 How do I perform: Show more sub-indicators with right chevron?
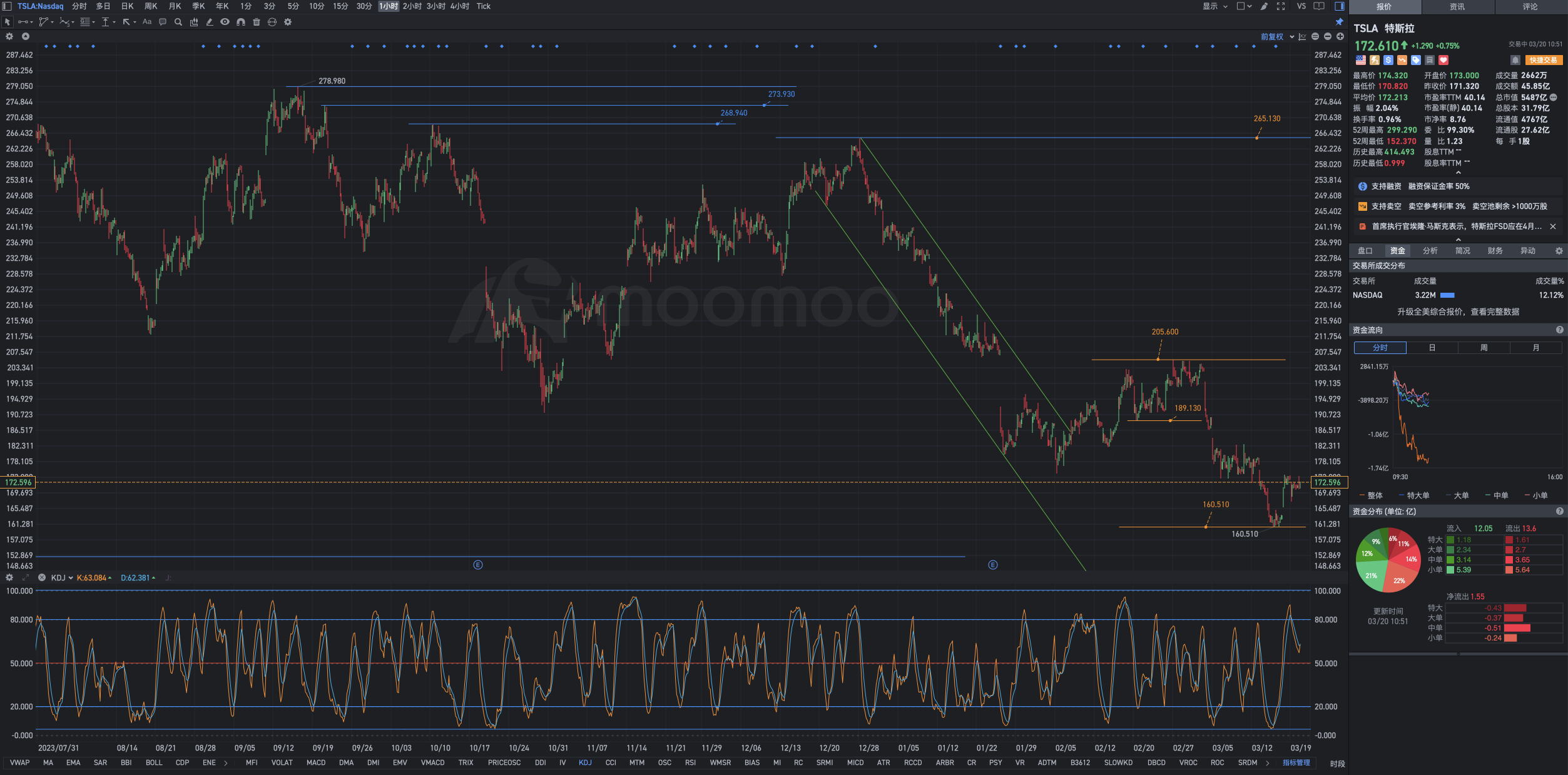pyautogui.click(x=1268, y=762)
